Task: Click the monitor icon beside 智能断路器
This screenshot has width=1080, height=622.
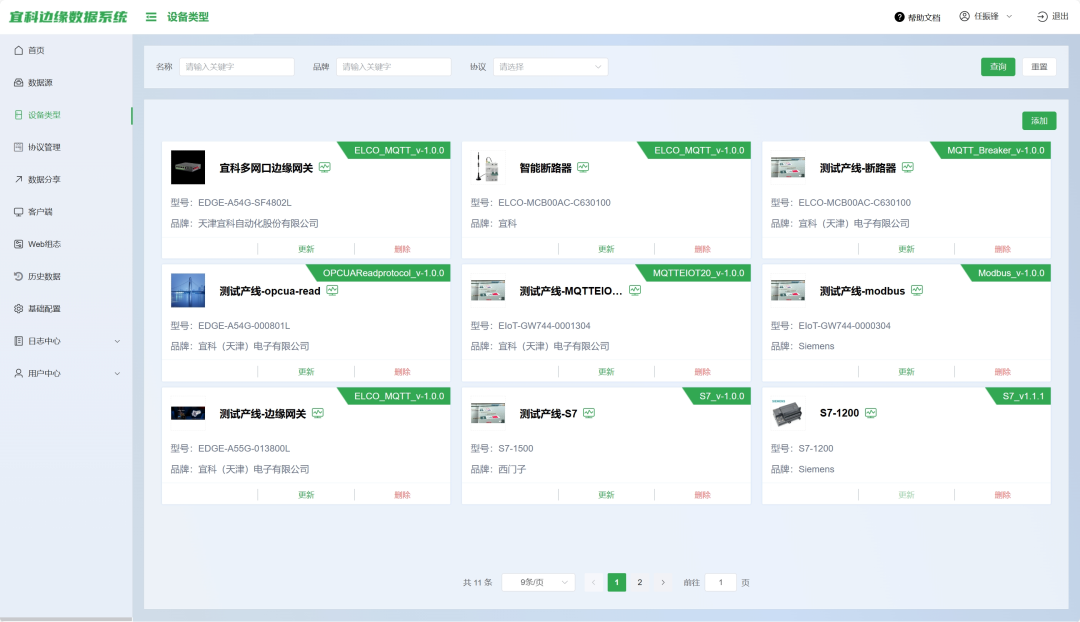Action: (583, 168)
